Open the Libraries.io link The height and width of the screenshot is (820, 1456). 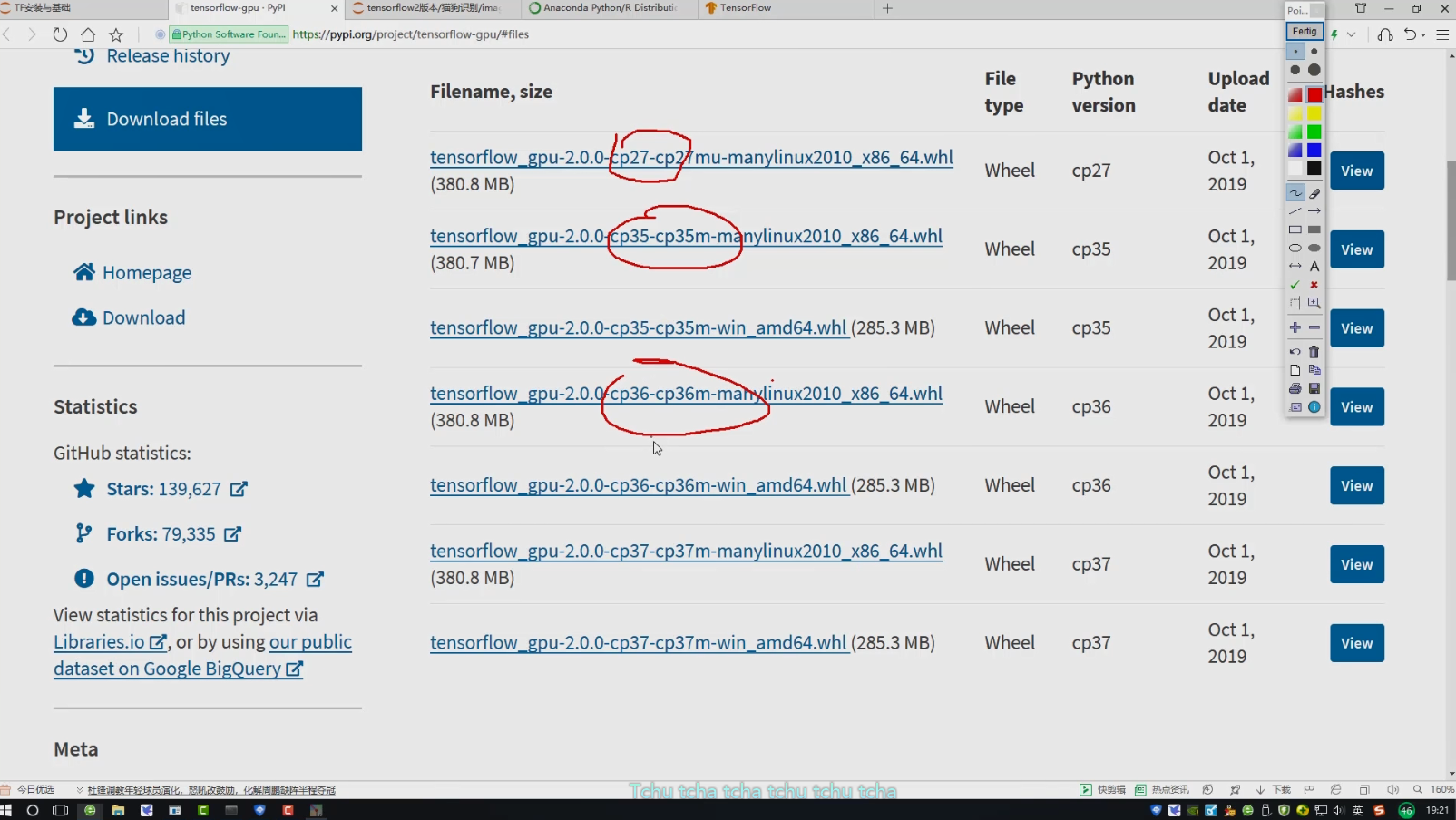[x=111, y=642]
